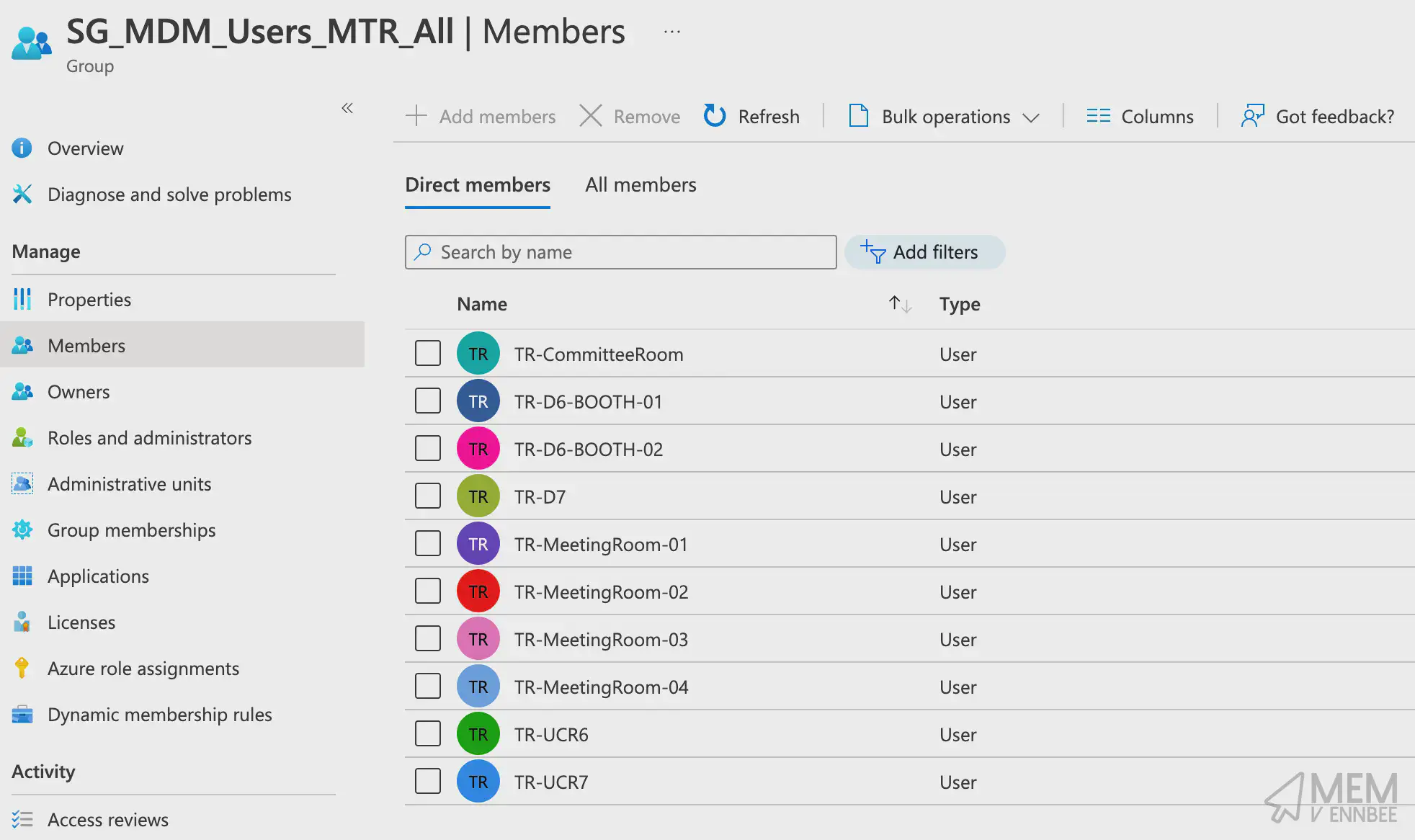The width and height of the screenshot is (1415, 840).
Task: Collapse the sidebar with the double chevron
Action: coord(347,108)
